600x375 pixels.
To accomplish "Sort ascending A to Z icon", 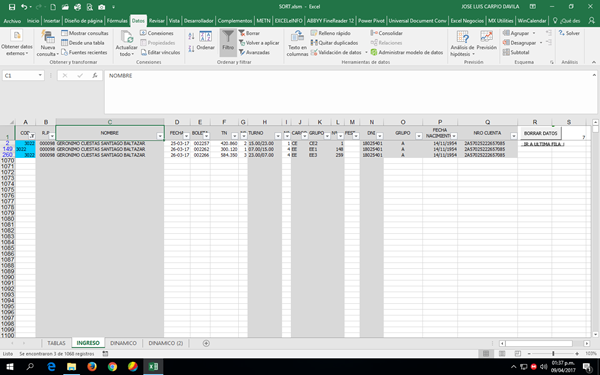I will click(x=191, y=36).
